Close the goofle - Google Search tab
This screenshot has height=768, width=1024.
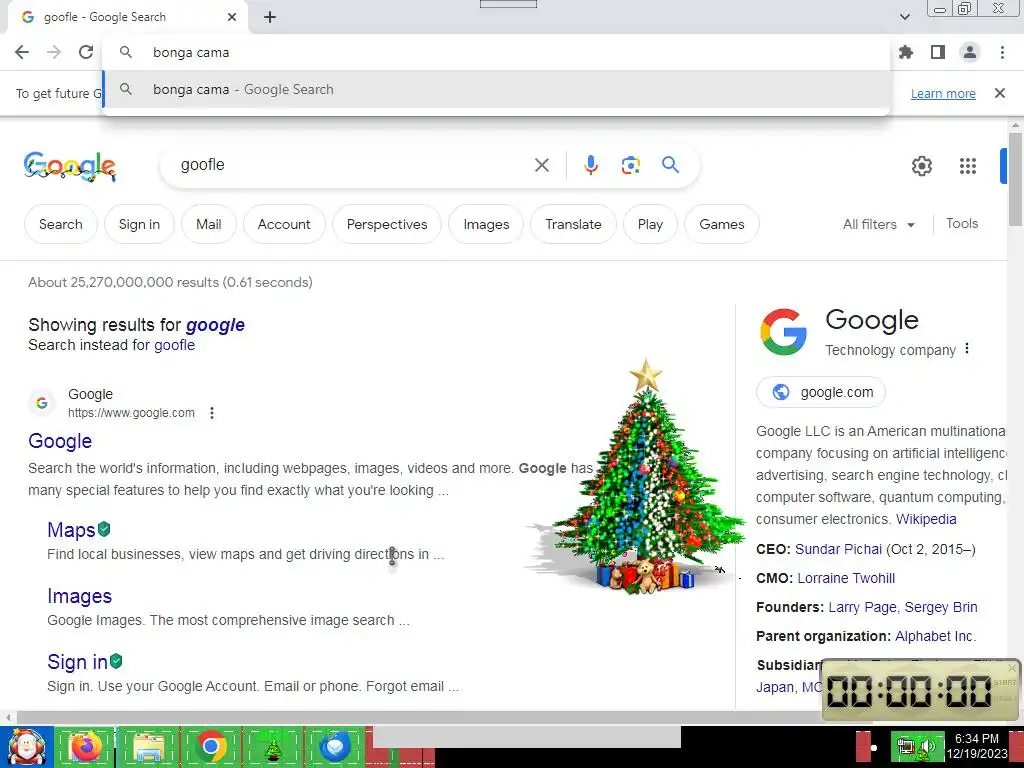point(232,17)
